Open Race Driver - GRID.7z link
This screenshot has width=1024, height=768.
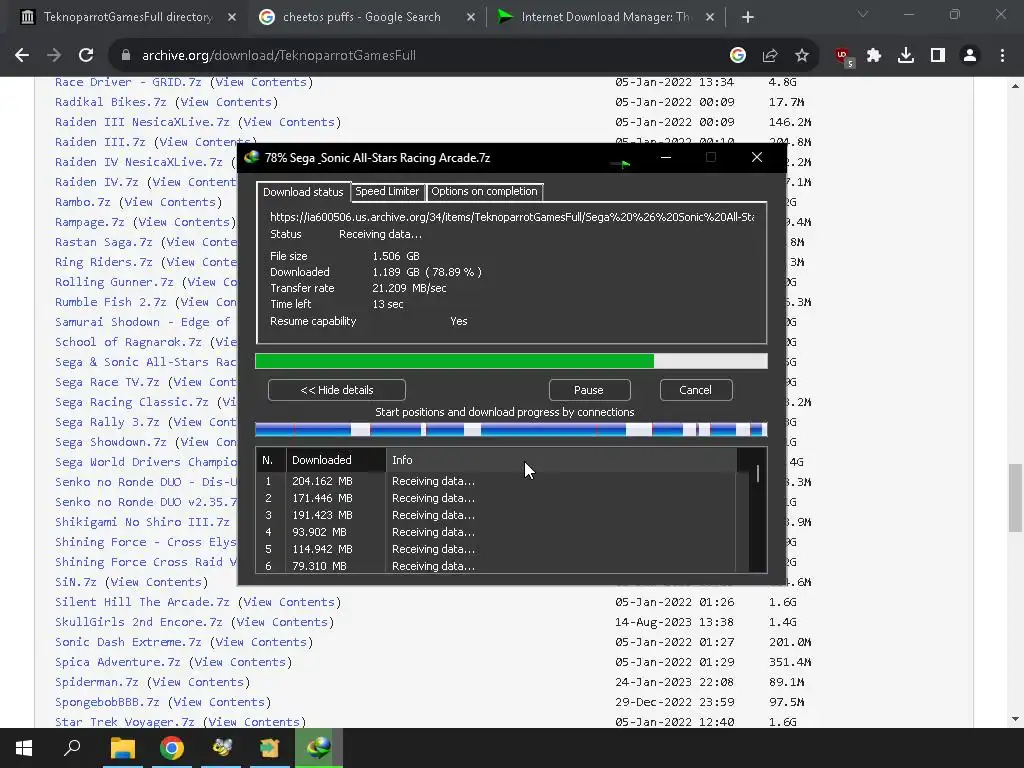pos(128,82)
